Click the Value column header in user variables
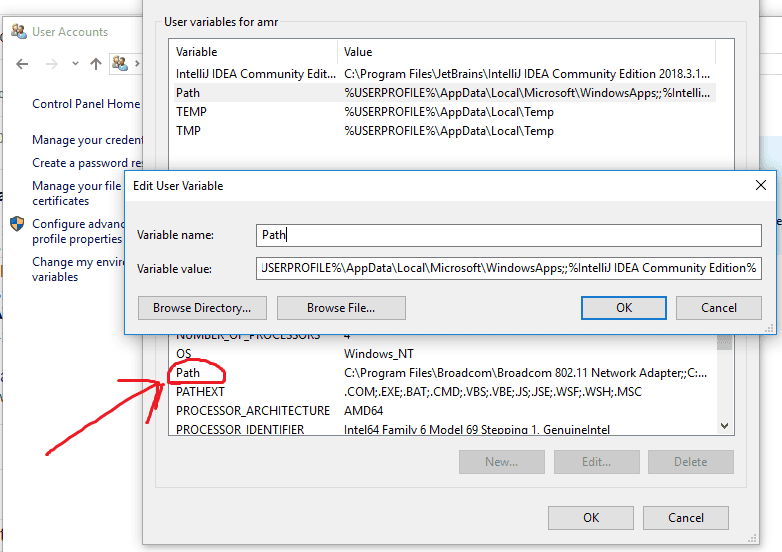The width and height of the screenshot is (782, 552). tap(527, 51)
